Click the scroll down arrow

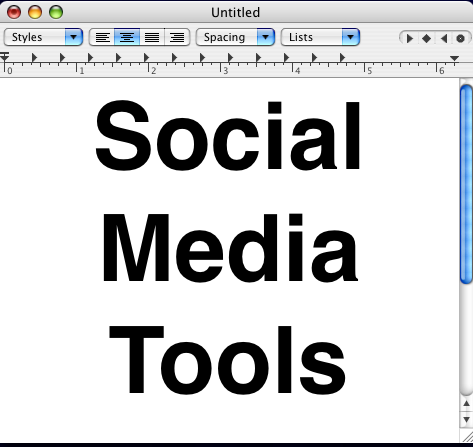(466, 419)
